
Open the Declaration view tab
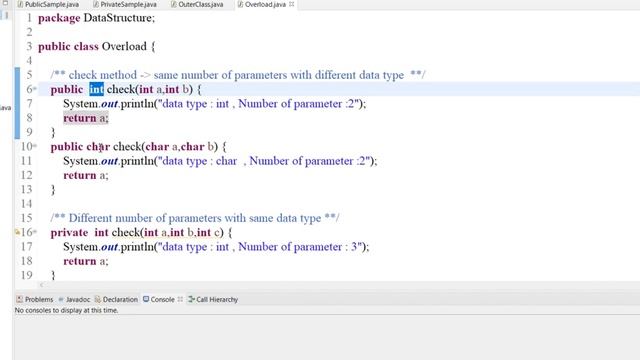coord(116,299)
